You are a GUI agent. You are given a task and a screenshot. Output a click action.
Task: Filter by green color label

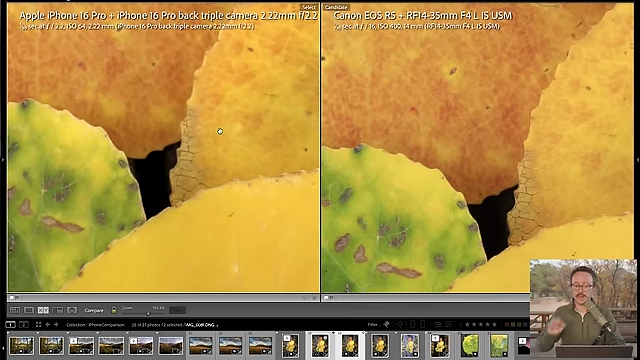519,324
